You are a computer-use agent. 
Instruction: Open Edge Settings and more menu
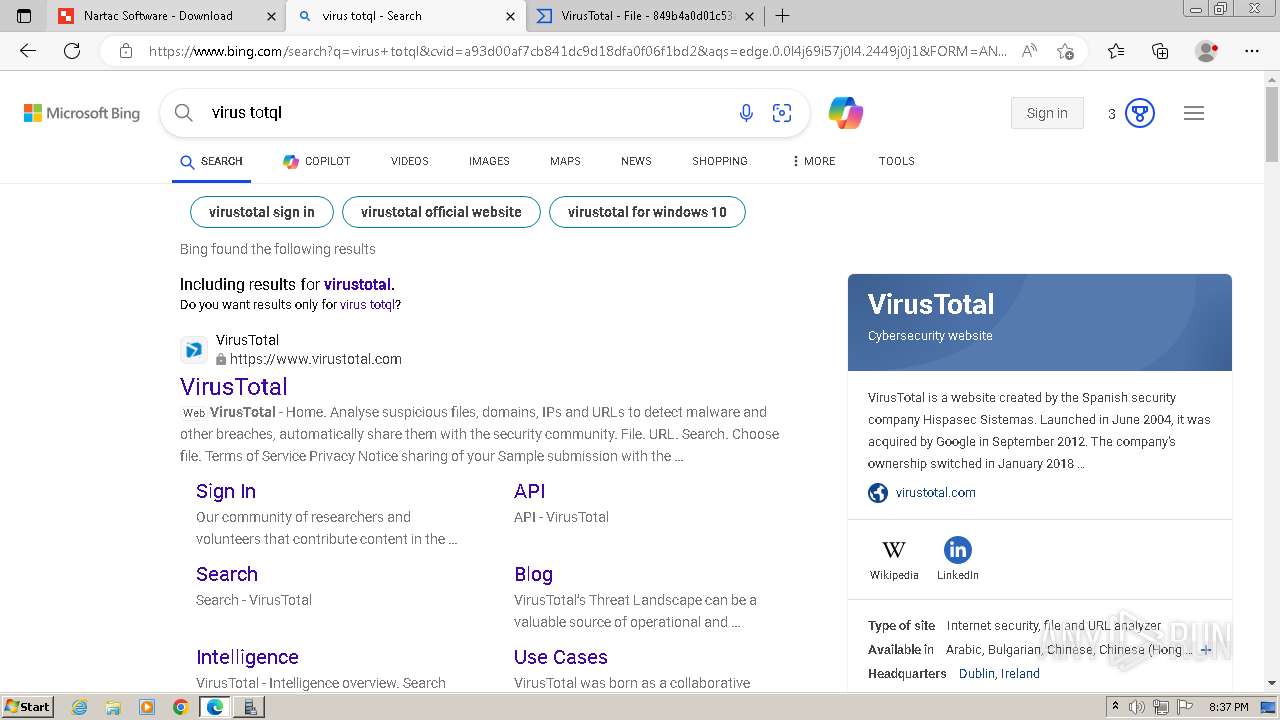(1252, 51)
